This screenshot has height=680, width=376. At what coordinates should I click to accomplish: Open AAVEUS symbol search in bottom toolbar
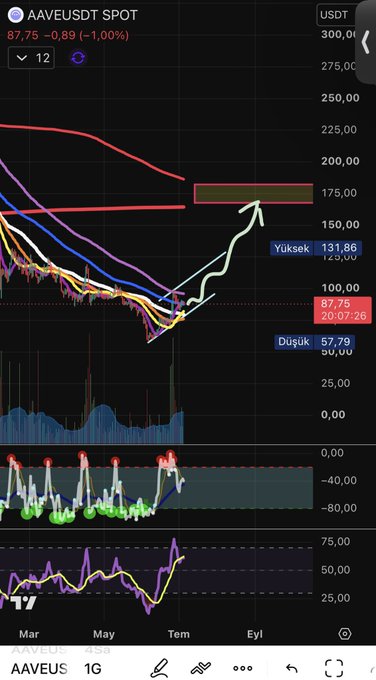click(39, 668)
